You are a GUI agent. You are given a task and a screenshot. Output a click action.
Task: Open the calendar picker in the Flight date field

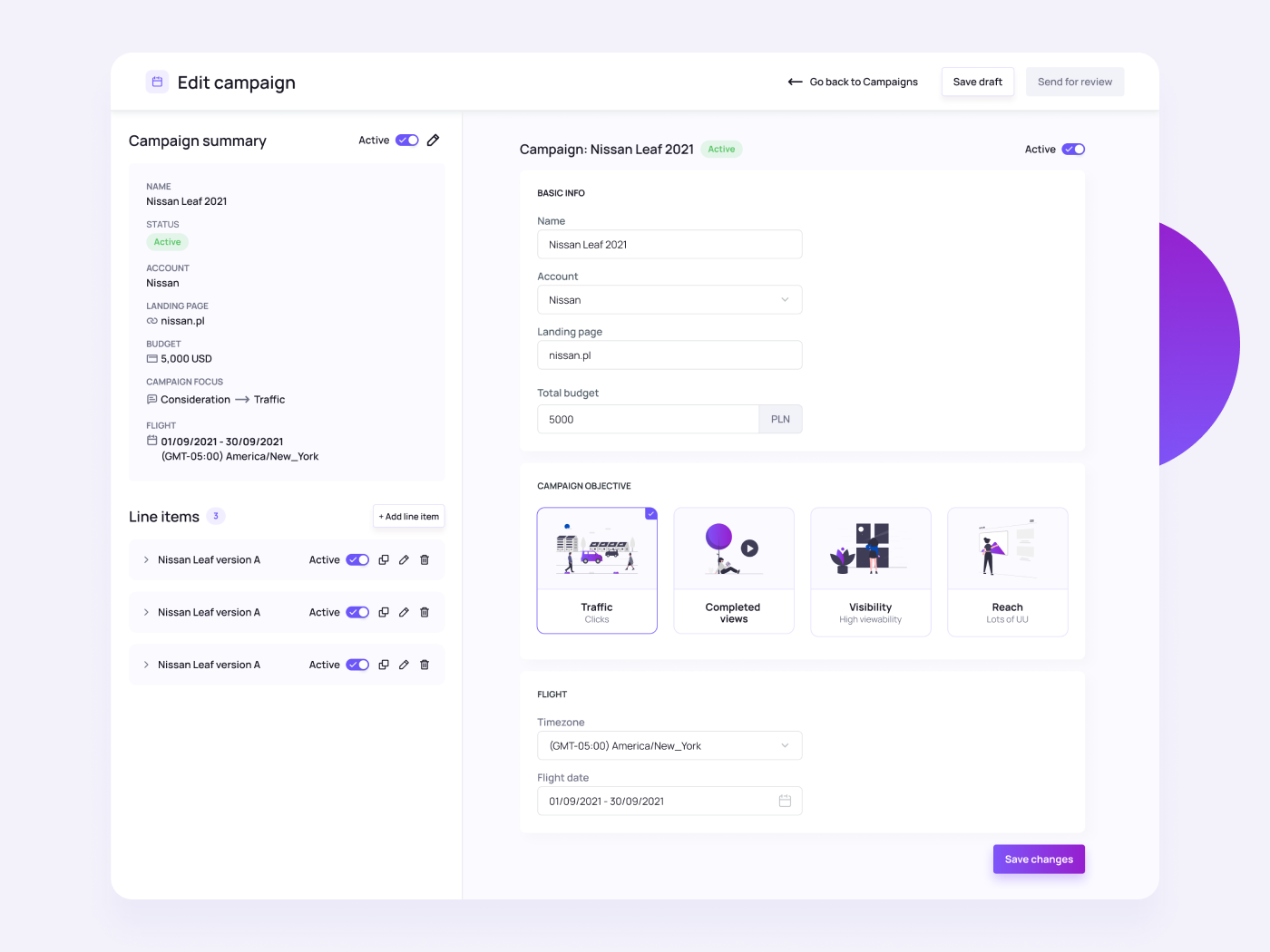click(785, 801)
